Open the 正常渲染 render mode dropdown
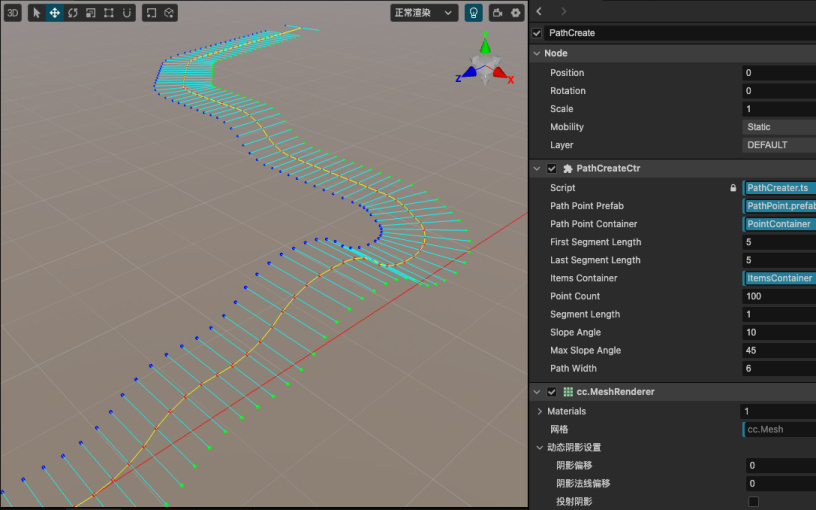This screenshot has width=816, height=510. click(x=424, y=13)
